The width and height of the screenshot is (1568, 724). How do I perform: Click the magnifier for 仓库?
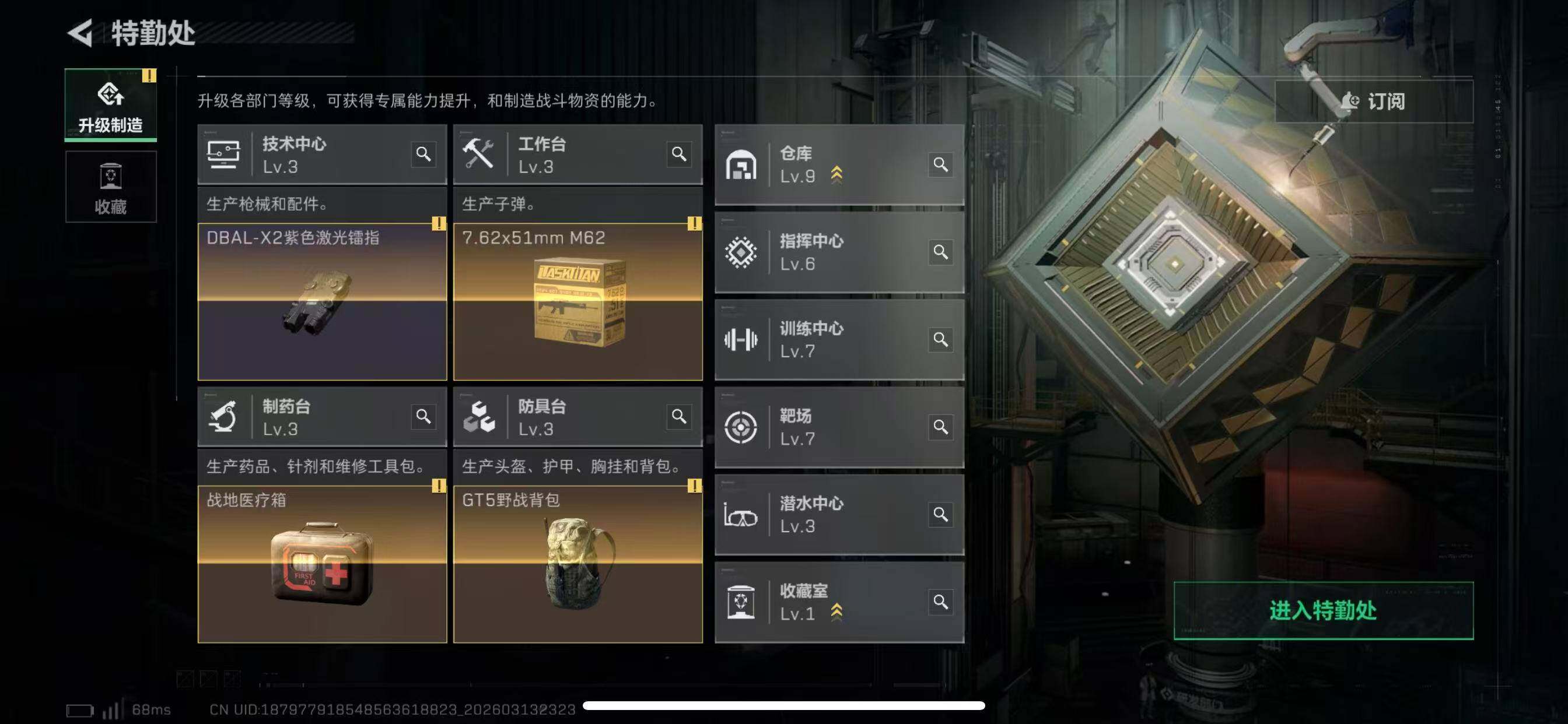(940, 164)
